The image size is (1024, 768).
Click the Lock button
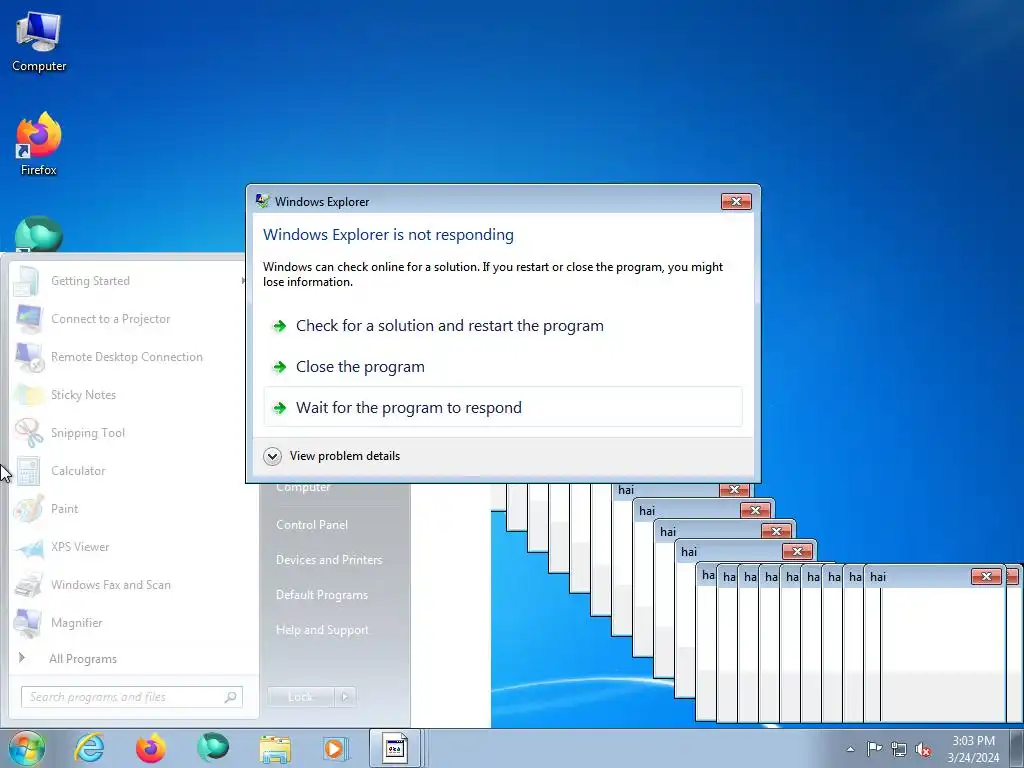300,697
